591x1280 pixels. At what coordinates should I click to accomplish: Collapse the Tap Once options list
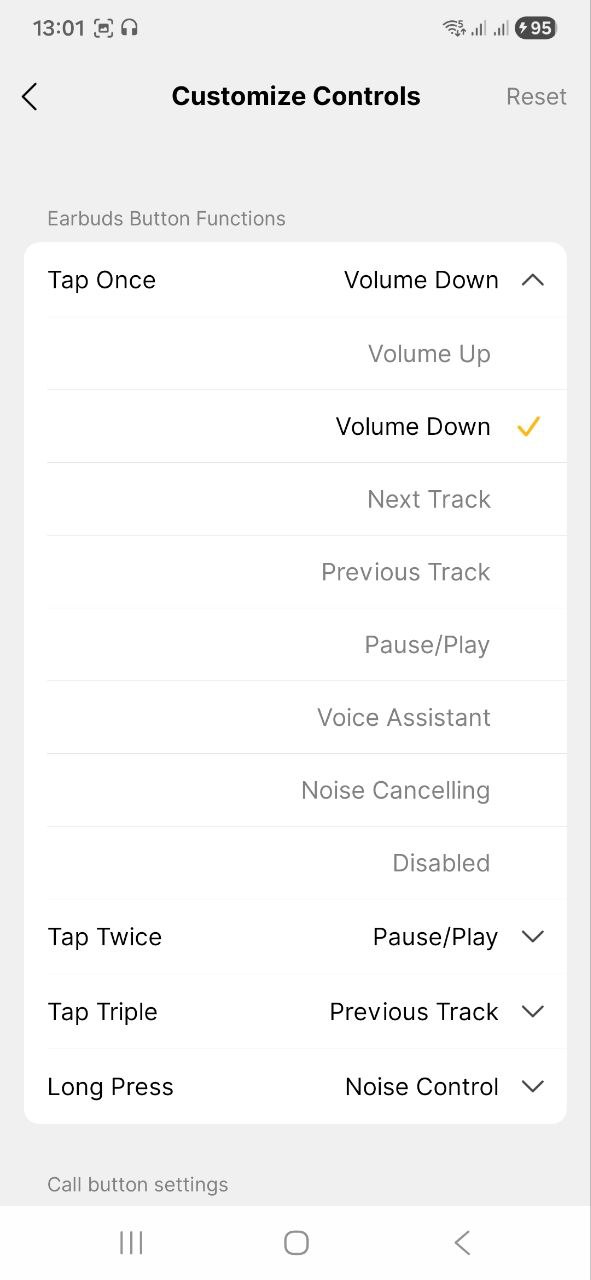click(x=533, y=280)
